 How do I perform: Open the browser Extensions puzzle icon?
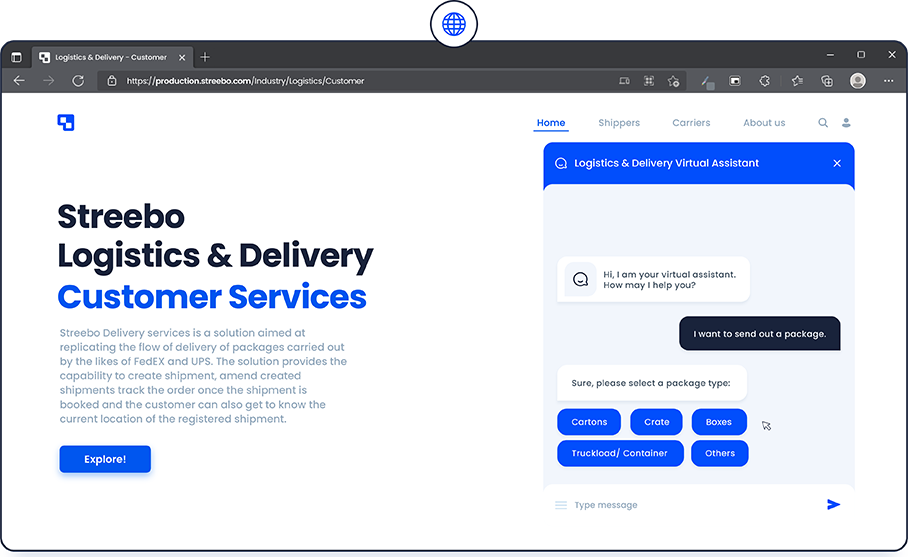764,81
